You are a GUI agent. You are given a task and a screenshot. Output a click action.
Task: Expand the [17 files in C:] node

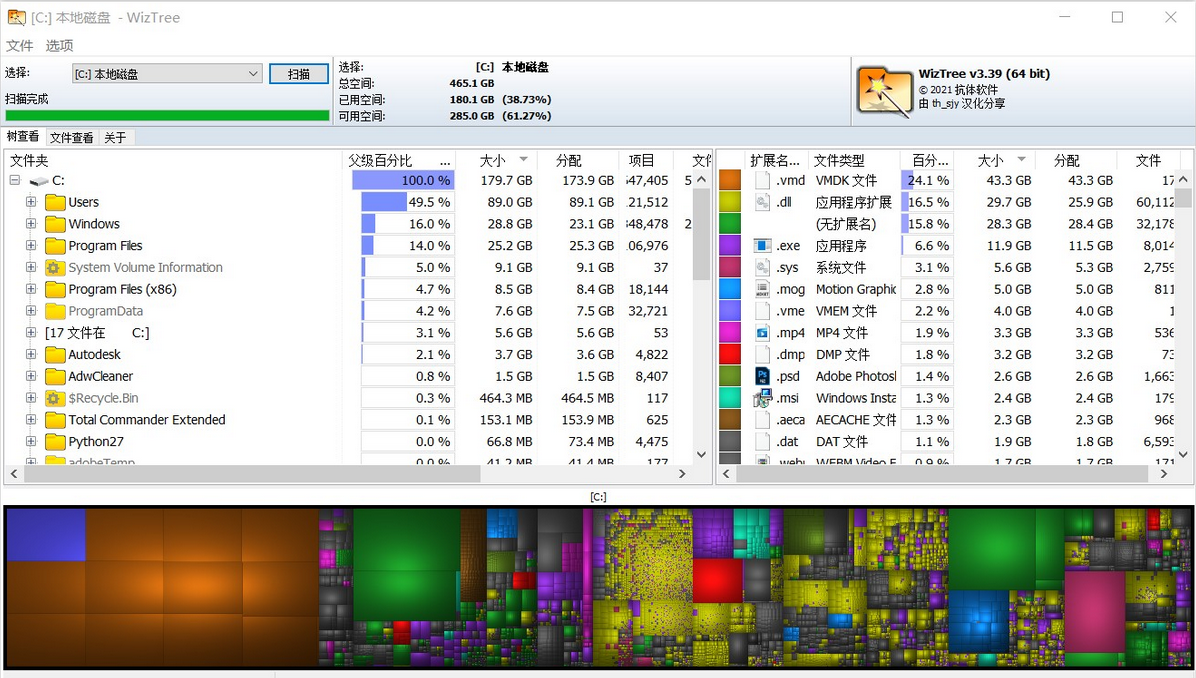(x=31, y=333)
